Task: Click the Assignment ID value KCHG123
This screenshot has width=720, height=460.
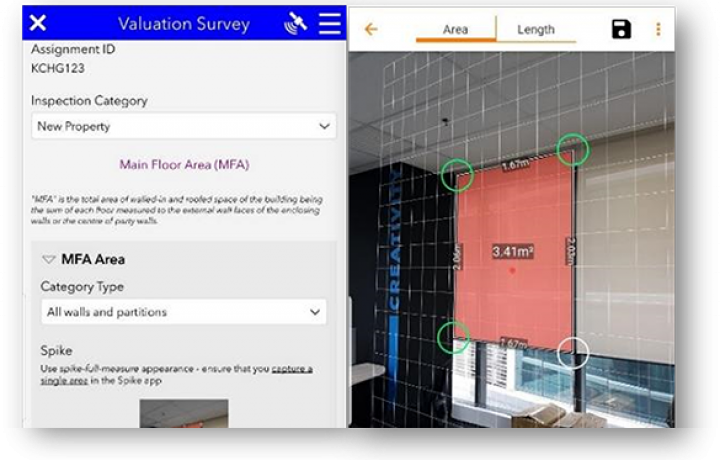Action: pyautogui.click(x=57, y=68)
